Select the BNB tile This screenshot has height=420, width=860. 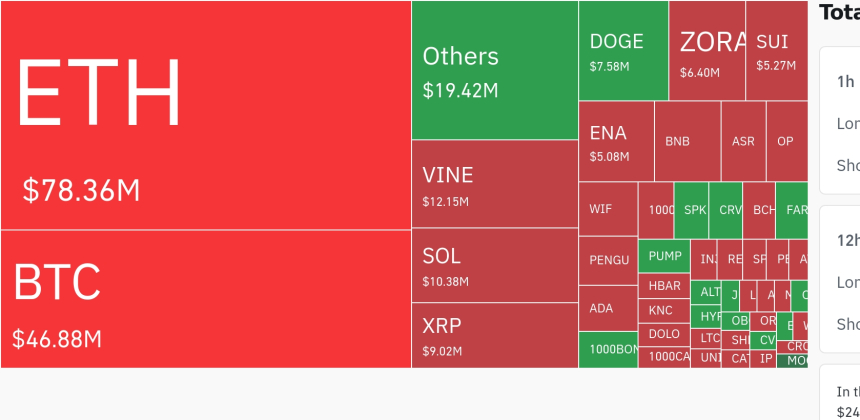(687, 141)
